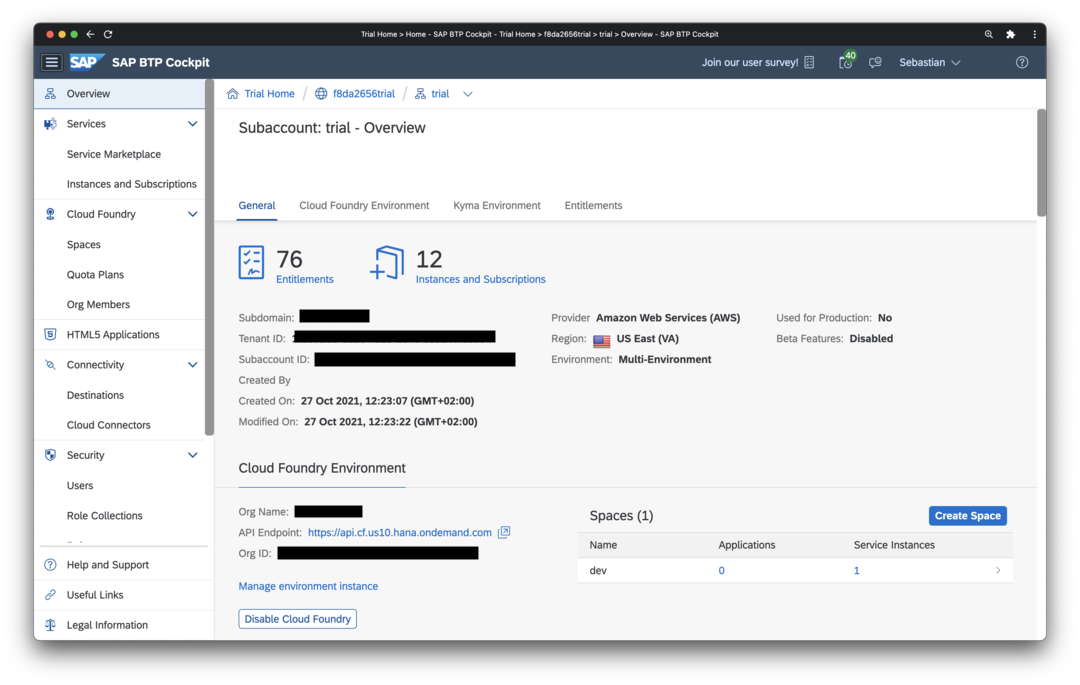This screenshot has height=685, width=1080.
Task: Expand the trial breadcrumb dropdown arrow
Action: (467, 94)
